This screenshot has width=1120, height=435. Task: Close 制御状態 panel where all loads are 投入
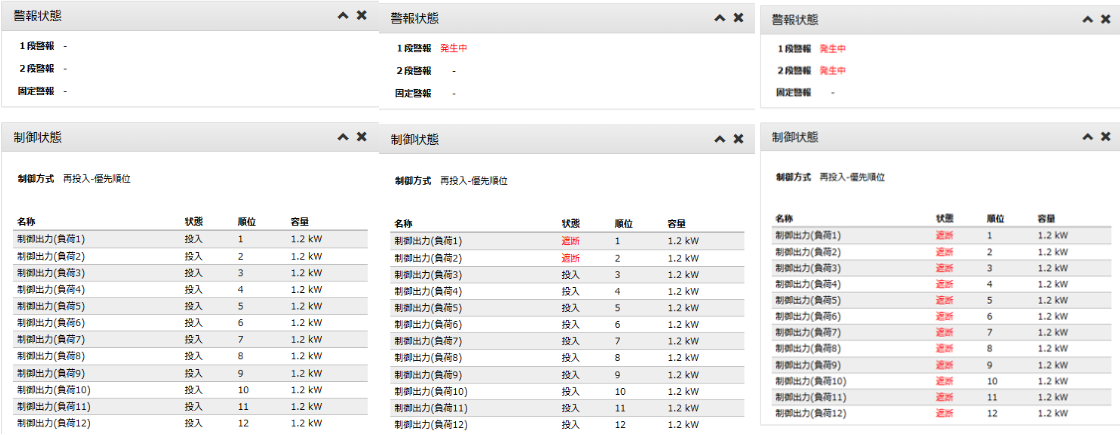pyautogui.click(x=361, y=136)
